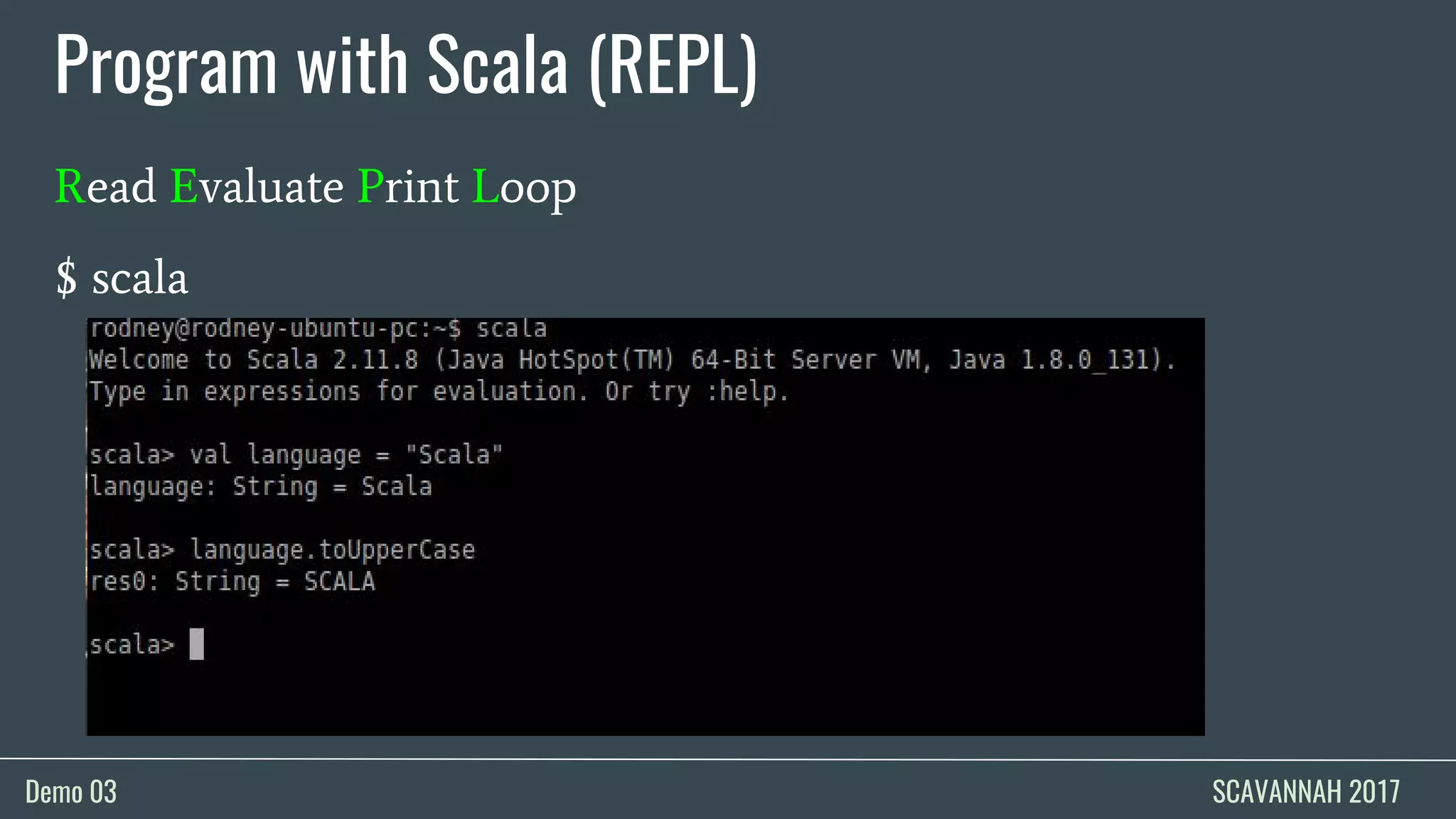Click the output "res0: String = SCALA"
The height and width of the screenshot is (819, 1456).
[232, 582]
